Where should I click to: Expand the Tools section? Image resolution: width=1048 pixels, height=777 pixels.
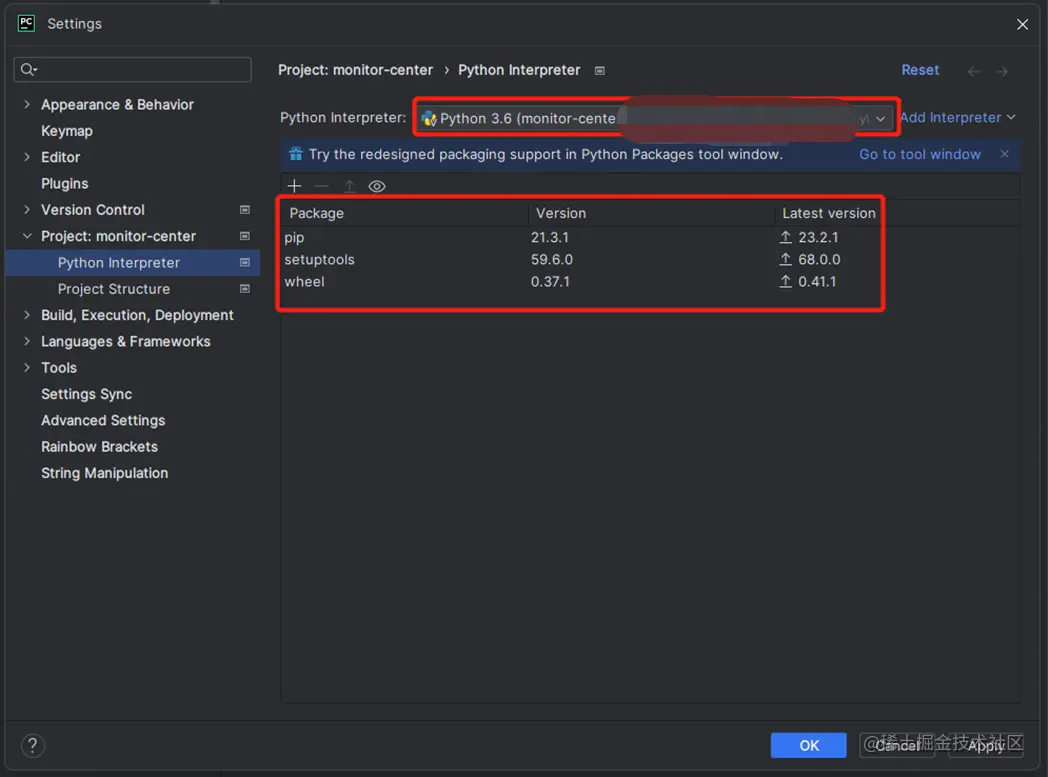27,367
